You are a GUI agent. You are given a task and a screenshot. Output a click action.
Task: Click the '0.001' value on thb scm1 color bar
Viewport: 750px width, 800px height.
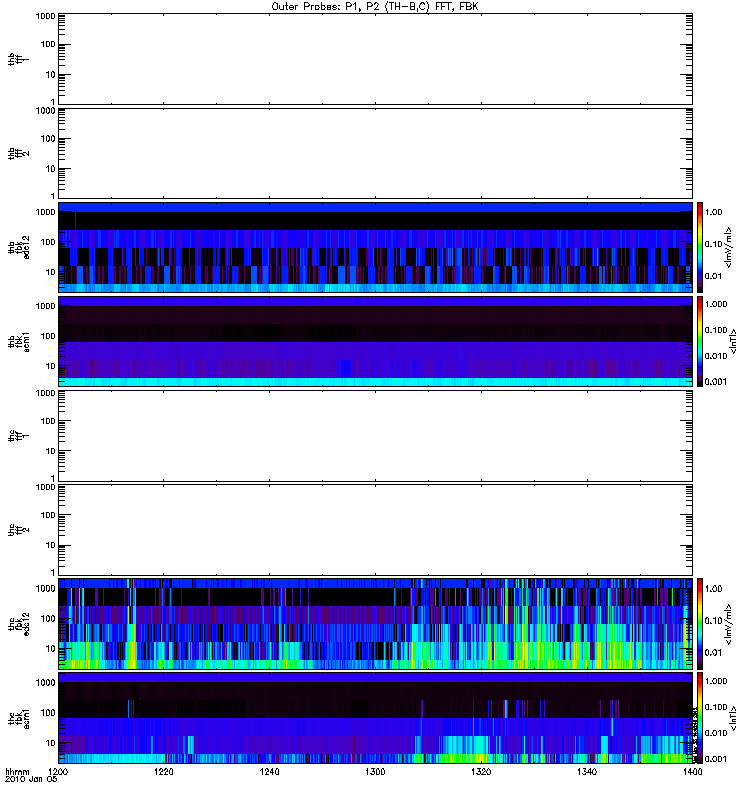[x=716, y=382]
